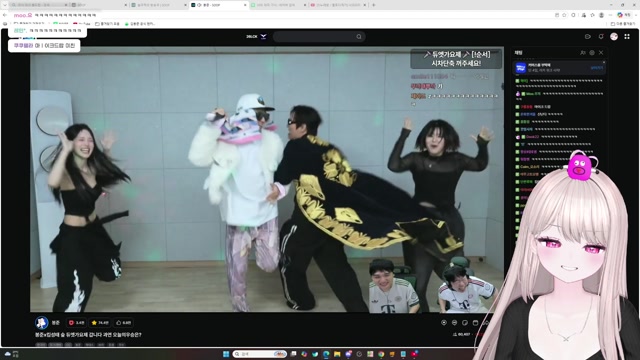
Task: Open the all bookmarks folder at right
Action: click(623, 24)
